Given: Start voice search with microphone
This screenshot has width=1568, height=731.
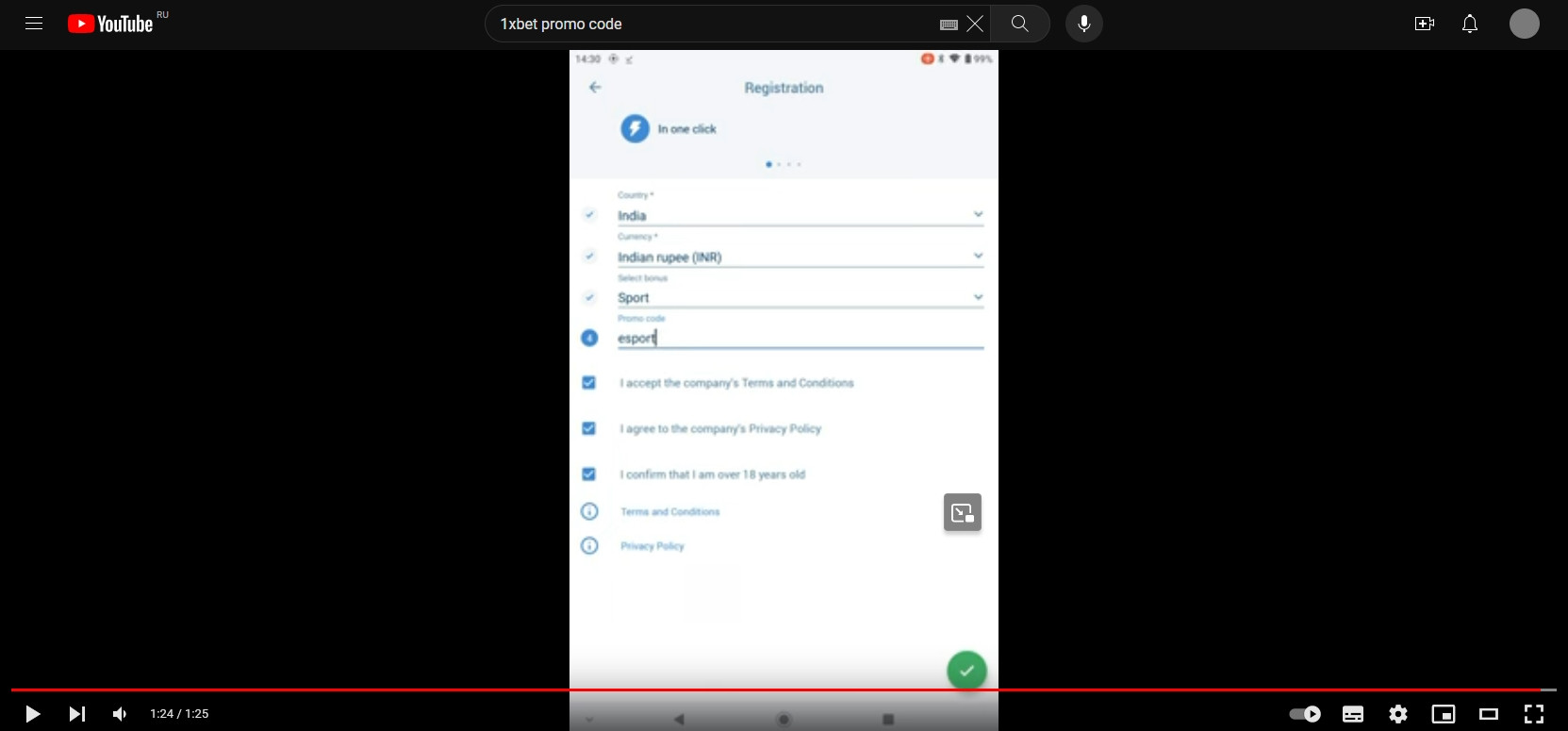Looking at the screenshot, I should [1084, 24].
